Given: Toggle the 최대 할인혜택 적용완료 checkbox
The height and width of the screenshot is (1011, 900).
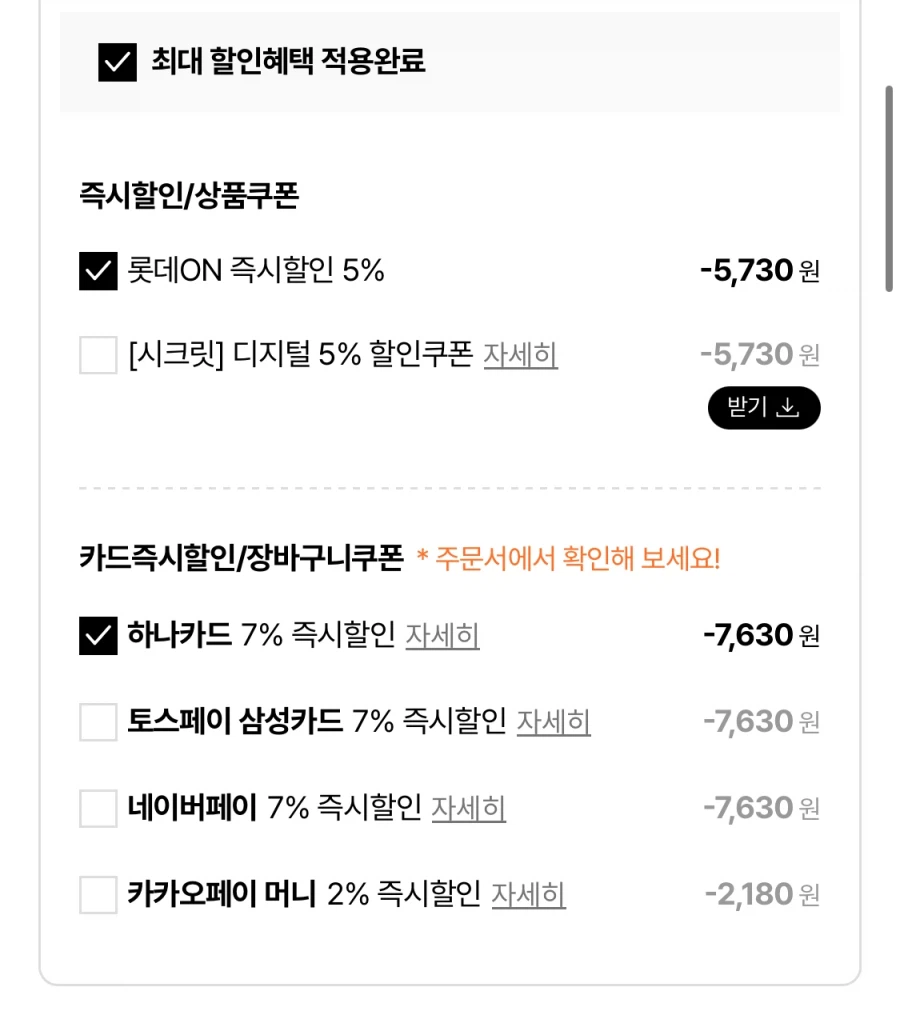Looking at the screenshot, I should tap(117, 65).
